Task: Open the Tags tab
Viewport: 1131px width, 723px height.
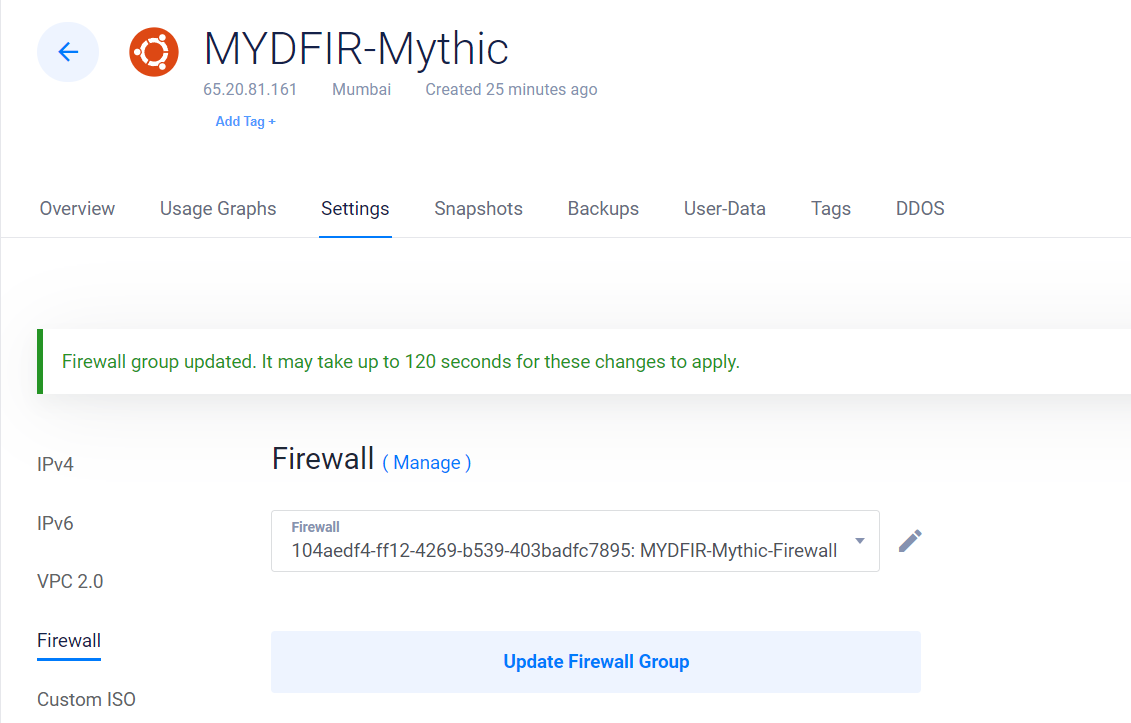Action: tap(830, 209)
